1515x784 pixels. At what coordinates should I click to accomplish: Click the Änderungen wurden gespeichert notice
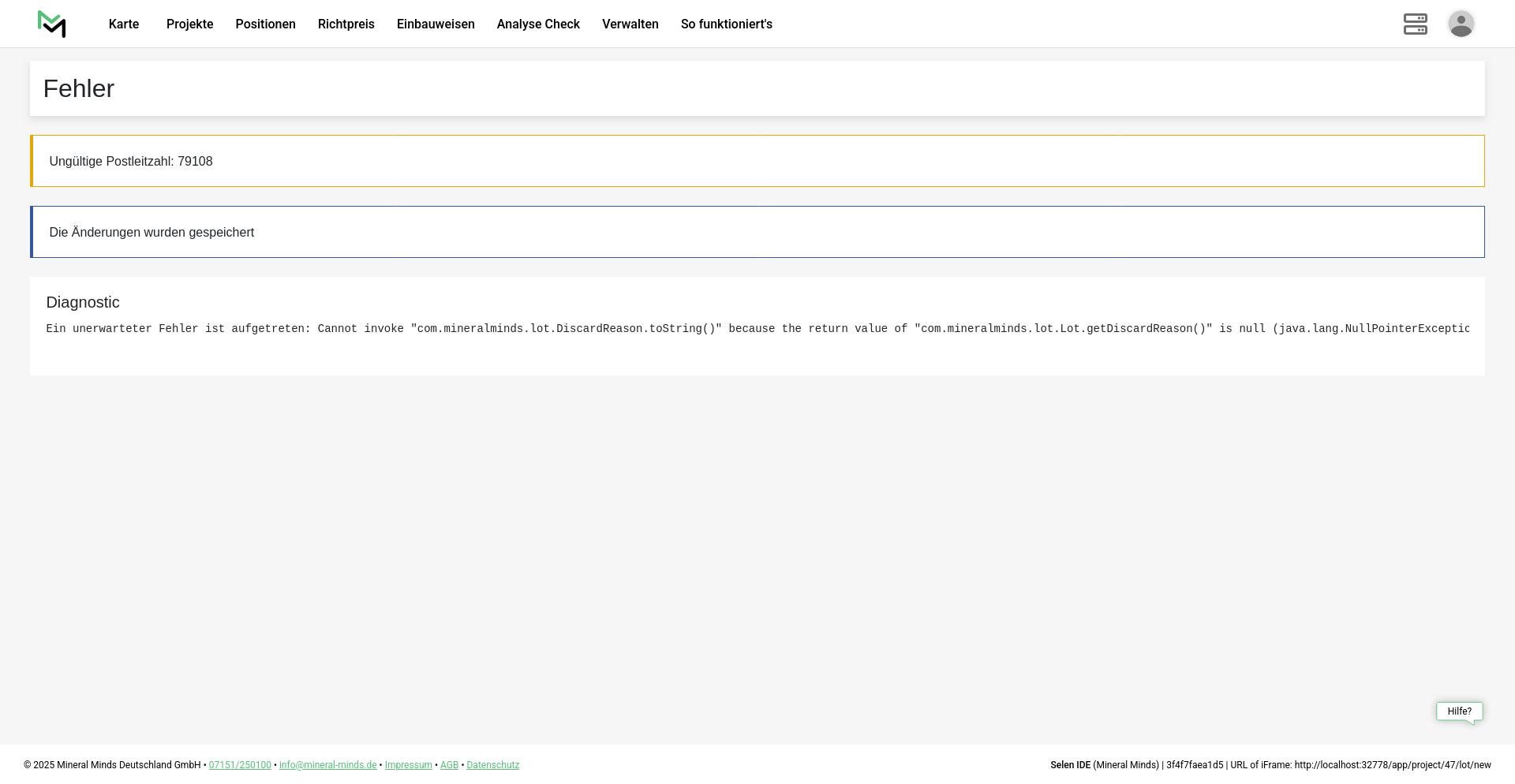[151, 233]
